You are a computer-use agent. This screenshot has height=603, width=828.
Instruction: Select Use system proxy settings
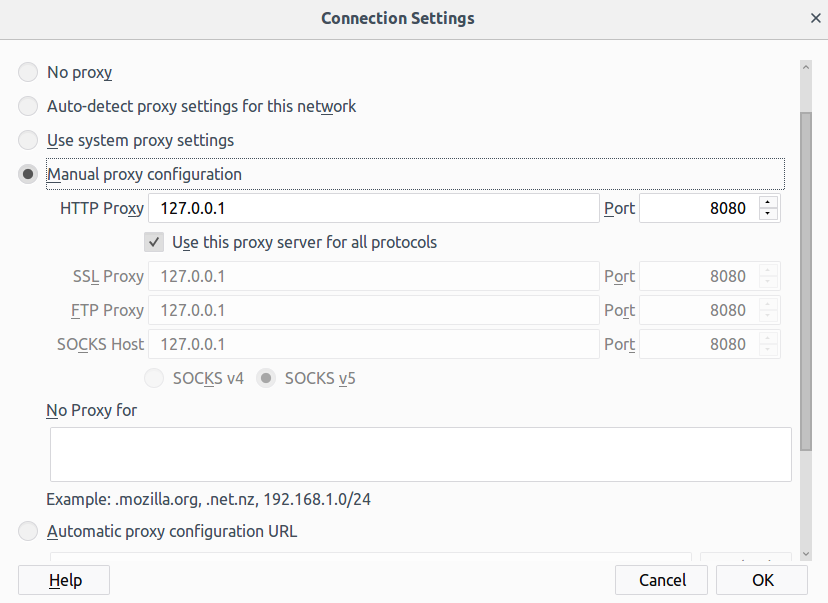(x=28, y=140)
